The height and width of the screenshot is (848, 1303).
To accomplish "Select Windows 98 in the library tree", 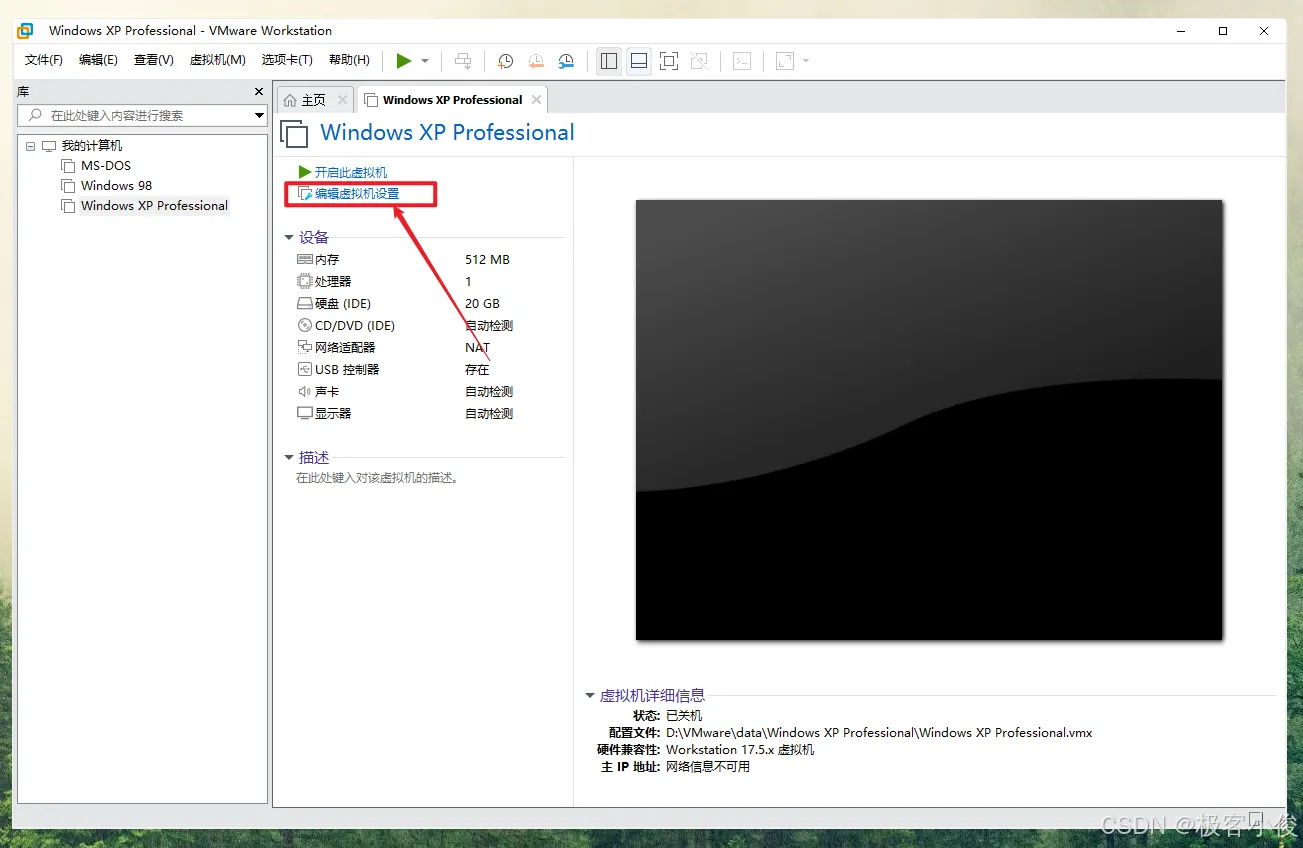I will point(116,186).
